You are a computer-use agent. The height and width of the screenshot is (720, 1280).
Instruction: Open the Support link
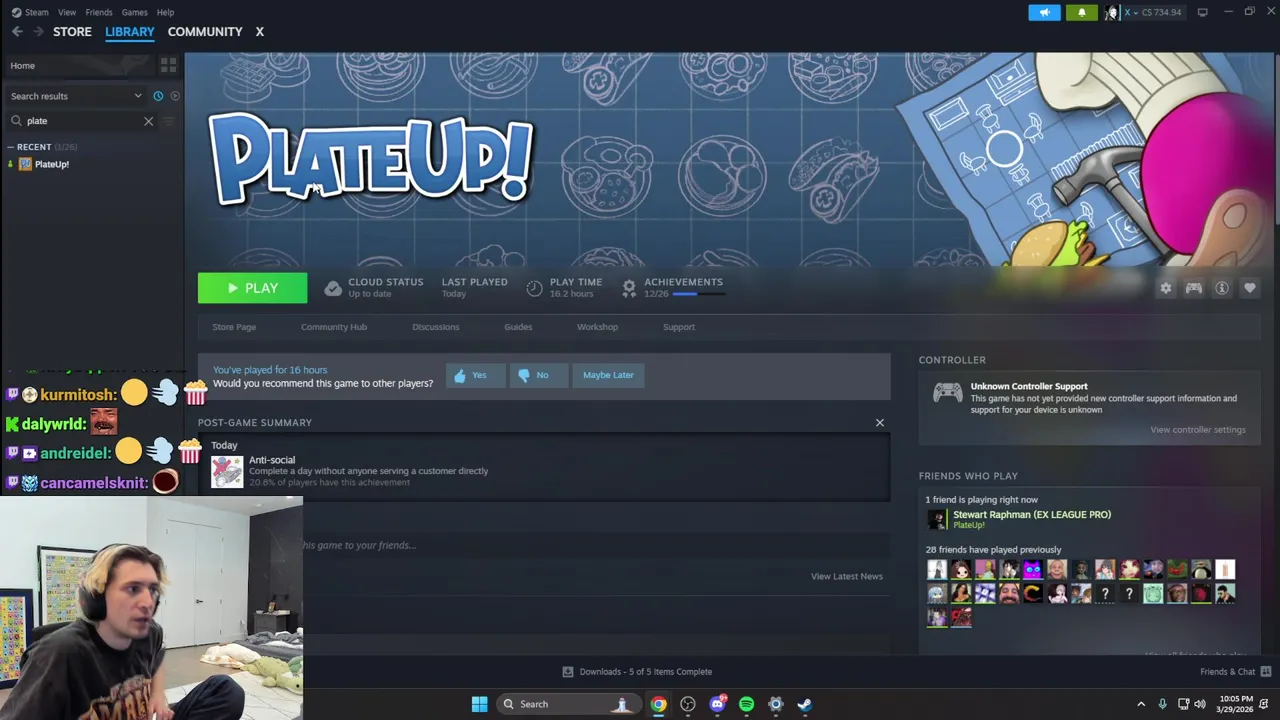pyautogui.click(x=679, y=327)
